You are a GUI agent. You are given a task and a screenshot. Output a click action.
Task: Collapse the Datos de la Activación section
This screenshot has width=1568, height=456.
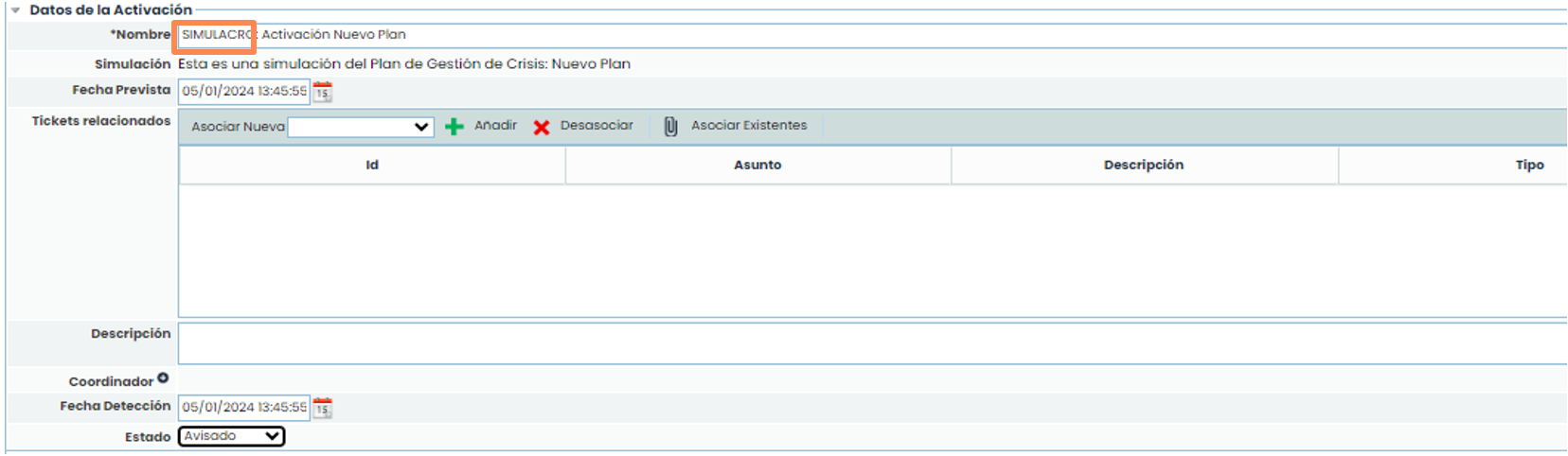click(x=15, y=10)
